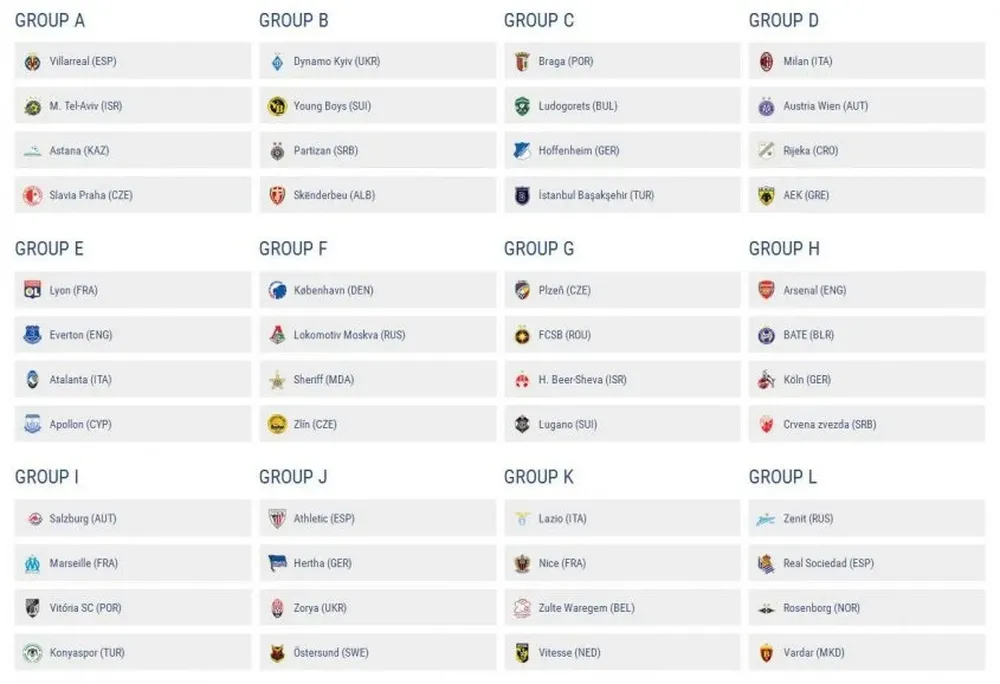Image resolution: width=1000 pixels, height=684 pixels.
Task: Click the Dynamo Kyiv (UKR) team name
Action: click(336, 61)
